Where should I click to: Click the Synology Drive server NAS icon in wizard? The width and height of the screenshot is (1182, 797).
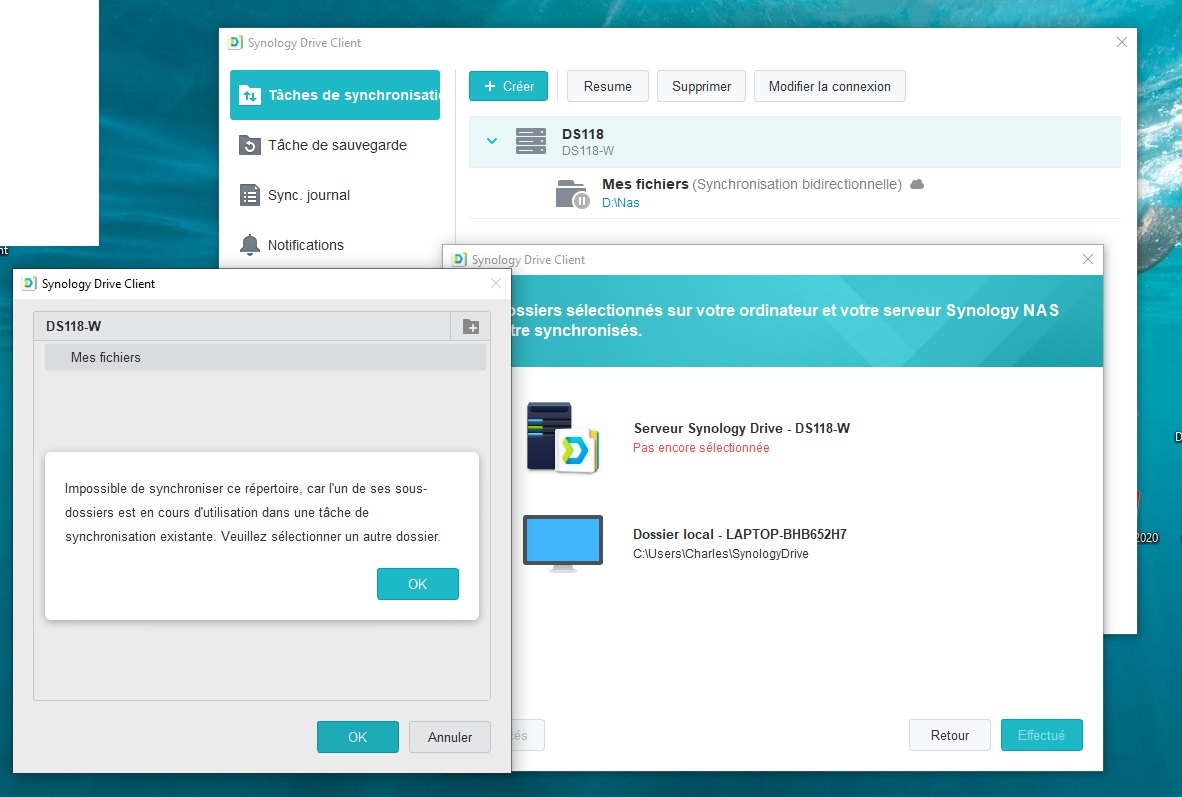click(x=562, y=437)
